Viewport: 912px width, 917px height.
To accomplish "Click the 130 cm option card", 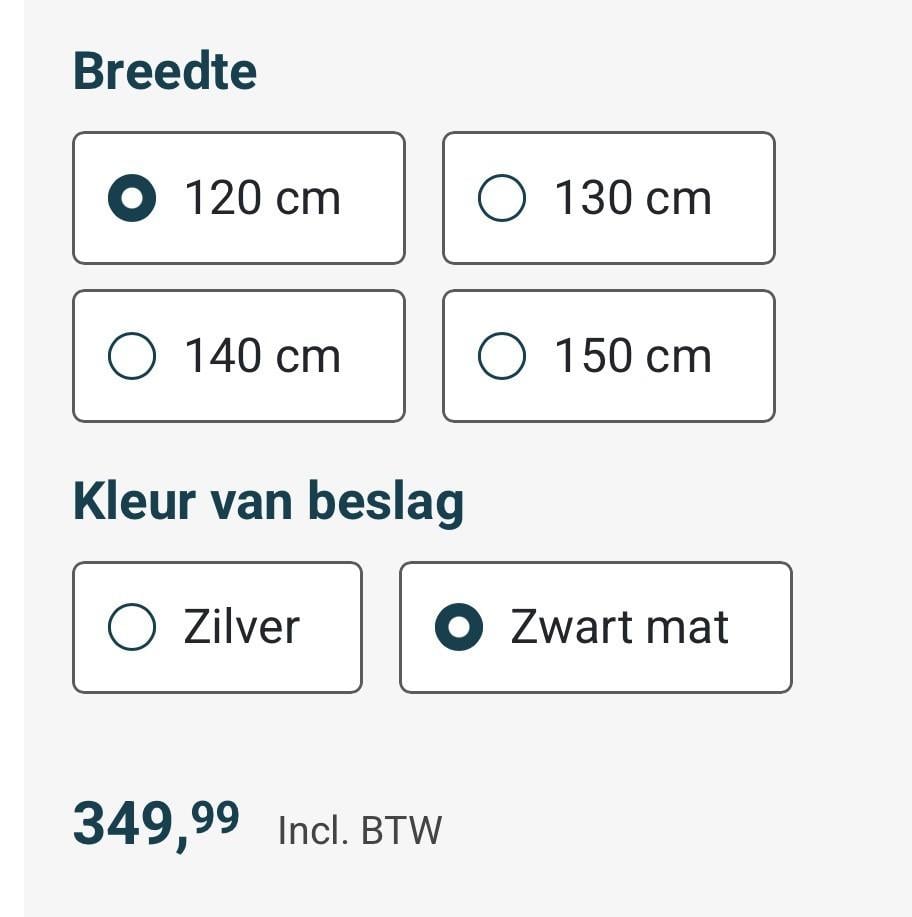I will tap(608, 197).
